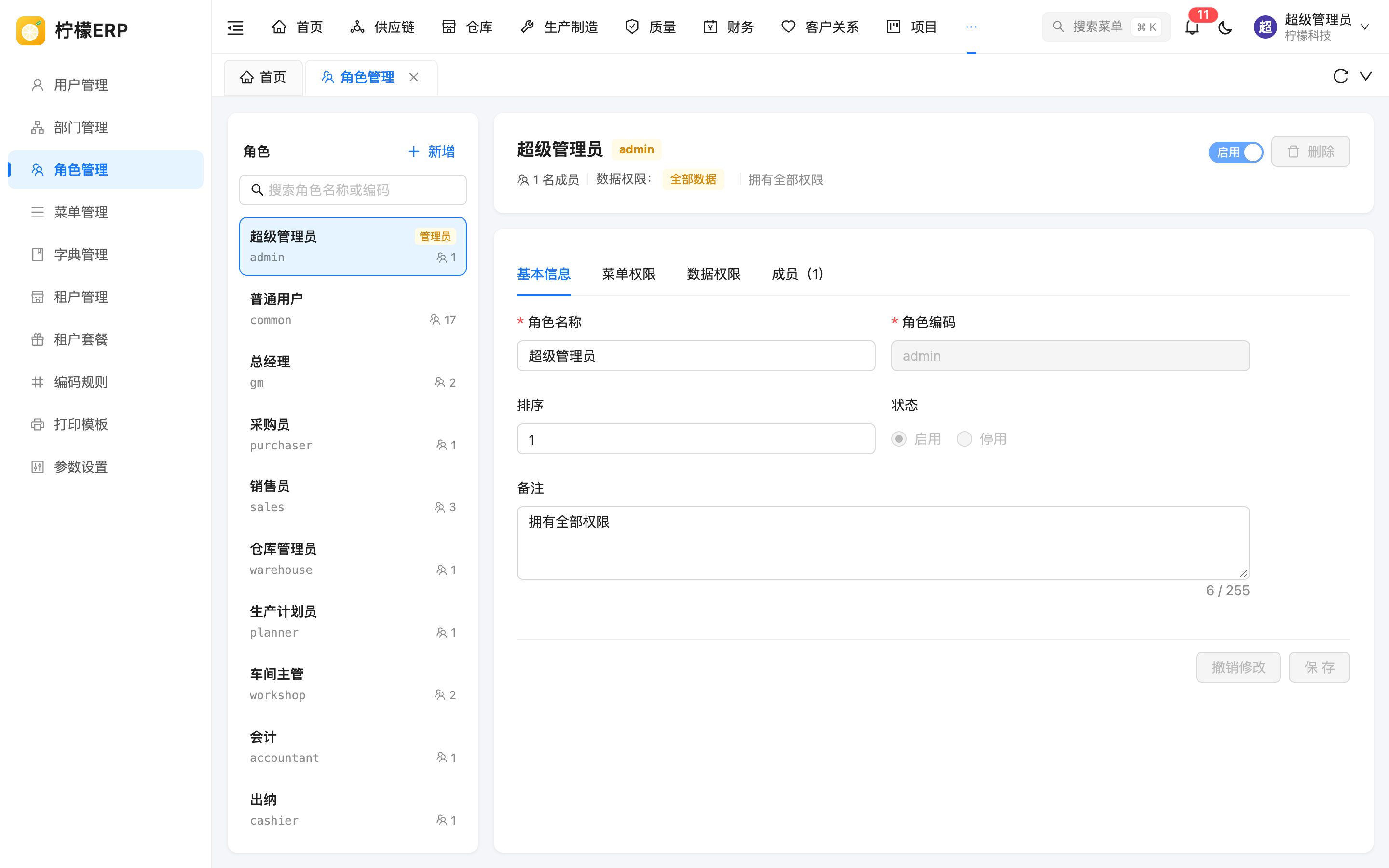Viewport: 1389px width, 868px height.
Task: Click the 删除 button
Action: (1310, 151)
